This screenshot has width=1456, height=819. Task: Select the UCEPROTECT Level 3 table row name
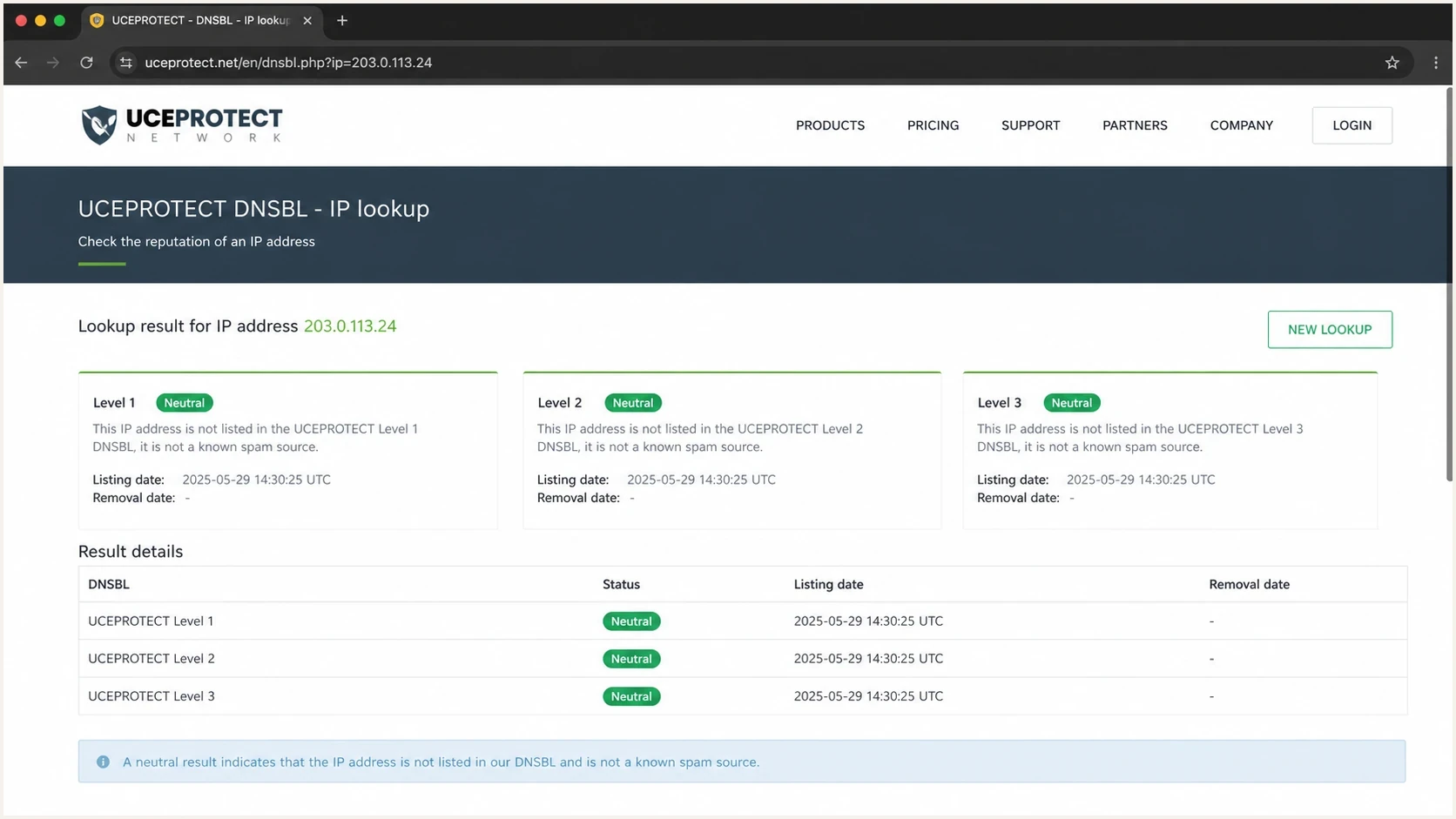[x=152, y=696]
